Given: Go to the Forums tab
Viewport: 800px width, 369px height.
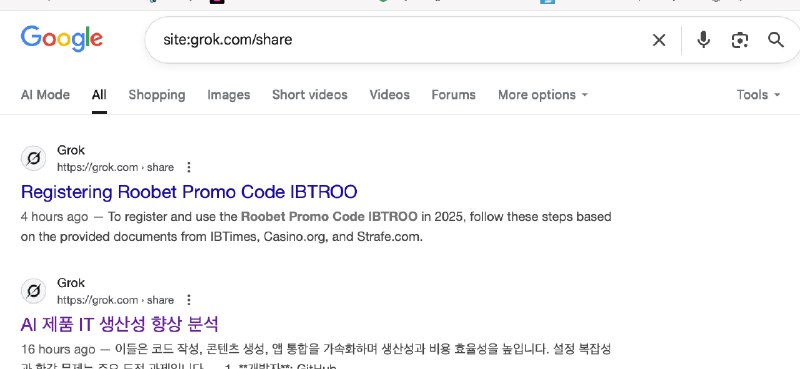Looking at the screenshot, I should coord(453,95).
